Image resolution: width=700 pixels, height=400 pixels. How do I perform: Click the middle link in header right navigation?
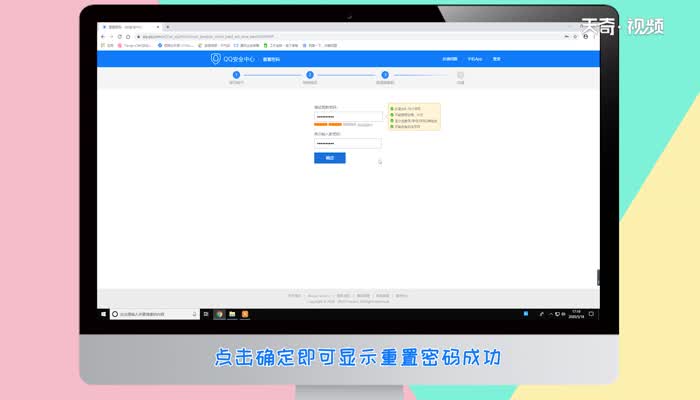[x=475, y=59]
